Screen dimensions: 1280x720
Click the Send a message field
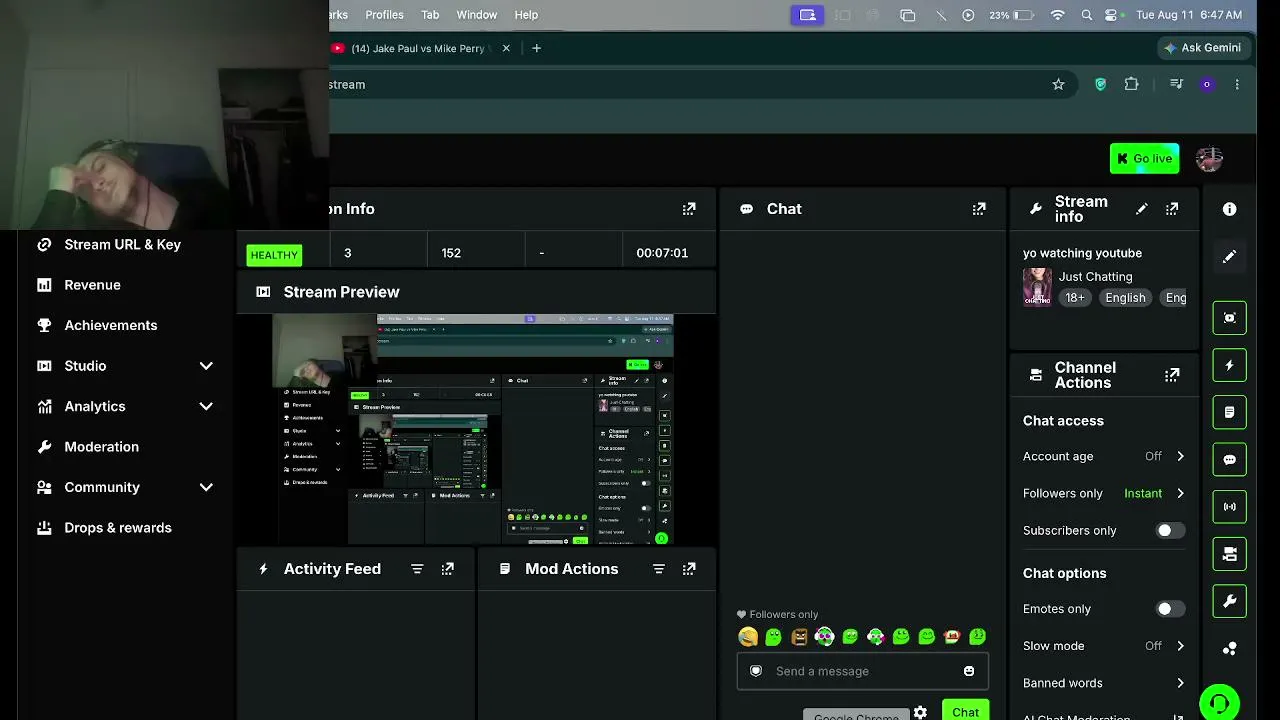point(862,671)
